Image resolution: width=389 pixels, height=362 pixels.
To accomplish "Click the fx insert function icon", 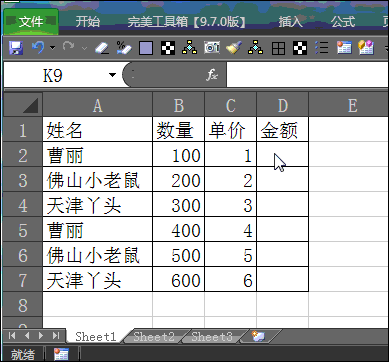I will [212, 76].
